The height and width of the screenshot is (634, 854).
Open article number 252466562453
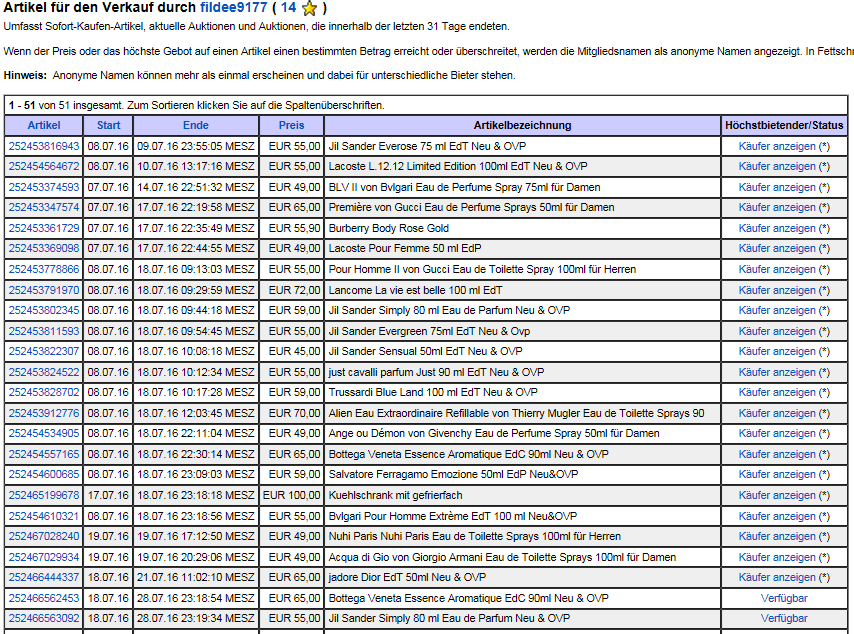(44, 598)
